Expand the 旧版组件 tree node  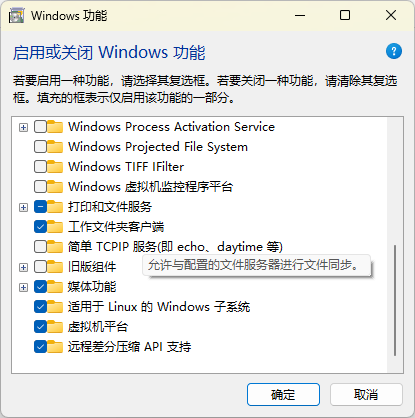[23, 267]
